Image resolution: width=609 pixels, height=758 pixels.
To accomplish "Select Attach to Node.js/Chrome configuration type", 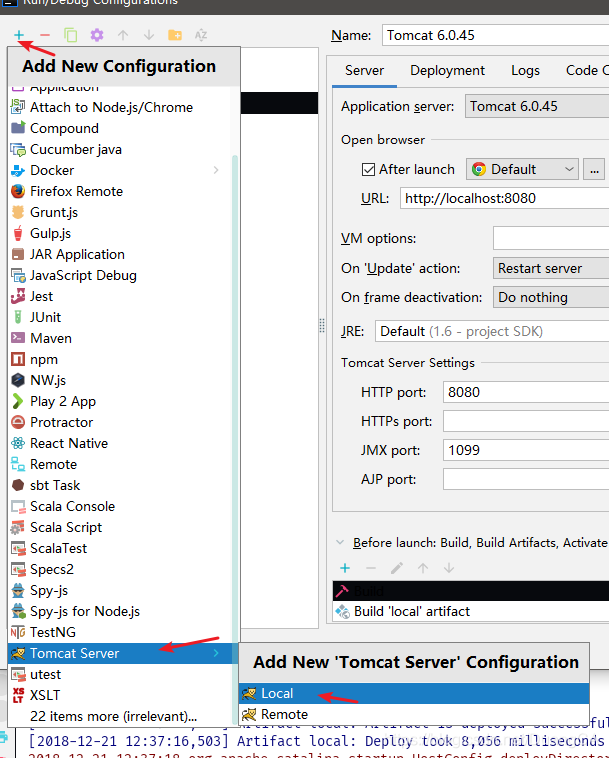I will pos(120,107).
